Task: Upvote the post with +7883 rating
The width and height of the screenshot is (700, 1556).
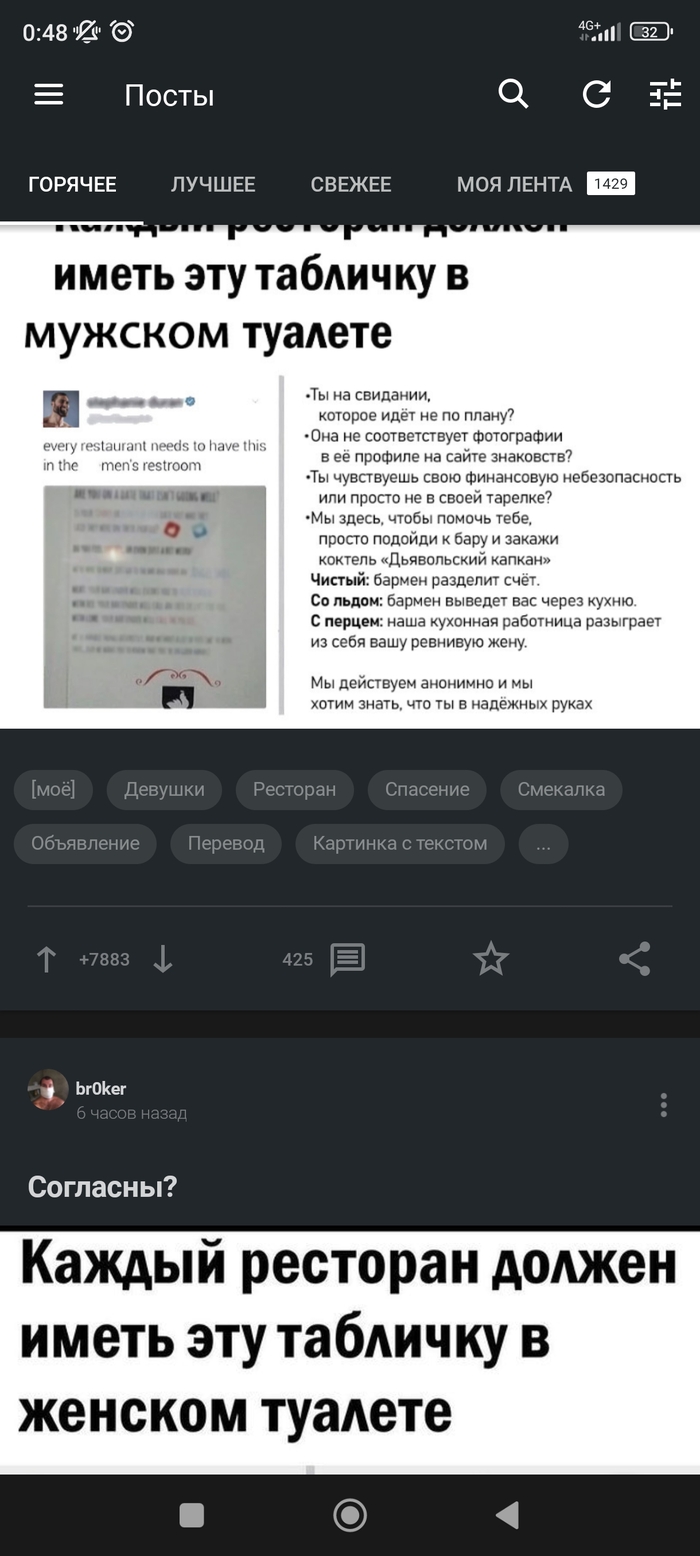Action: coord(46,959)
